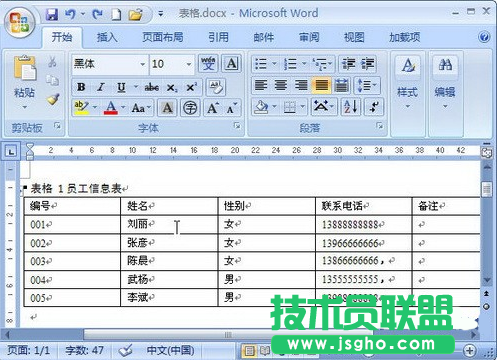Switch to the 引用 tab
Screen dimensions: 498x360
pyautogui.click(x=218, y=37)
